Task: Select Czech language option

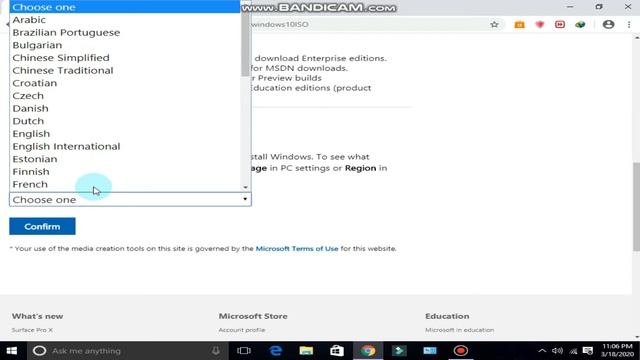Action: [124, 96]
